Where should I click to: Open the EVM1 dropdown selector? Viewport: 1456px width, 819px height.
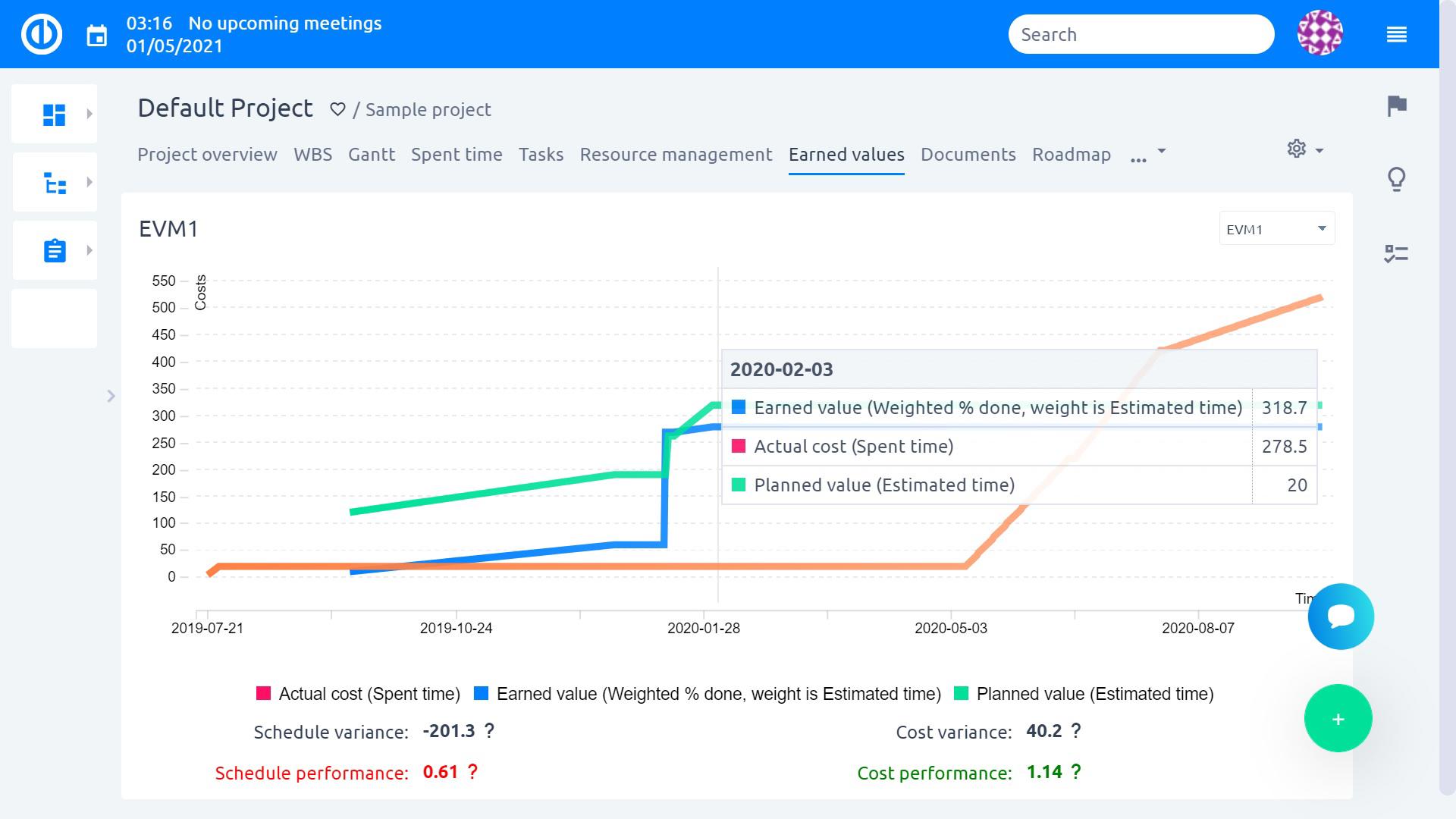click(x=1276, y=229)
